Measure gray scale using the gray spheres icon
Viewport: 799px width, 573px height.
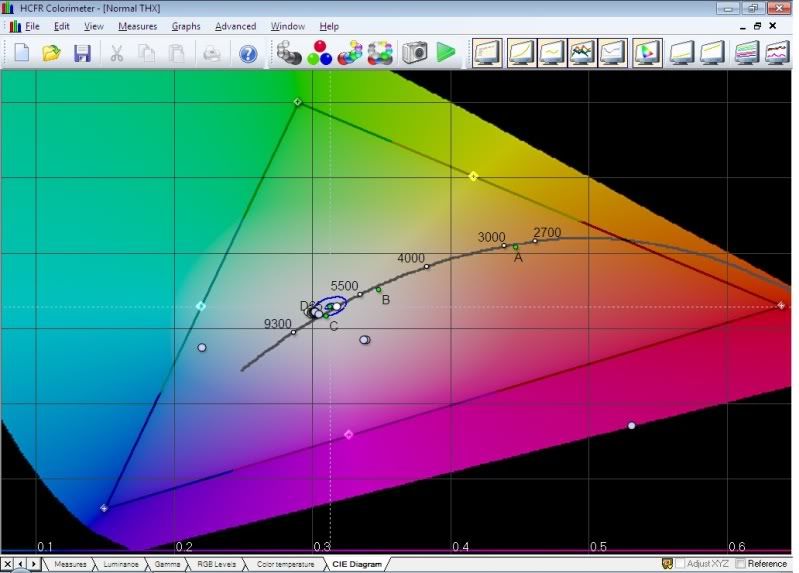coord(289,53)
